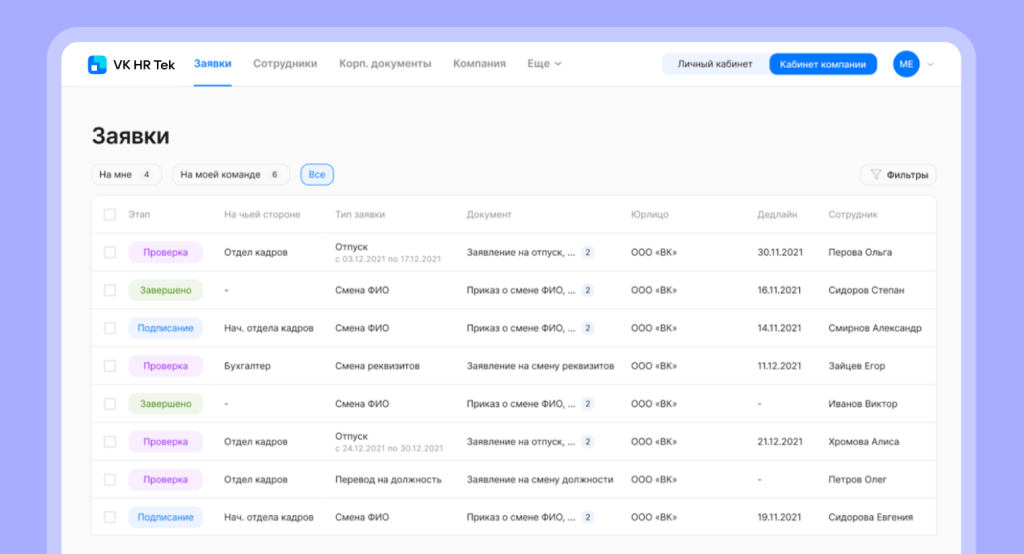Click the VK HR Tek logo icon
The width and height of the screenshot is (1024, 554).
[97, 64]
